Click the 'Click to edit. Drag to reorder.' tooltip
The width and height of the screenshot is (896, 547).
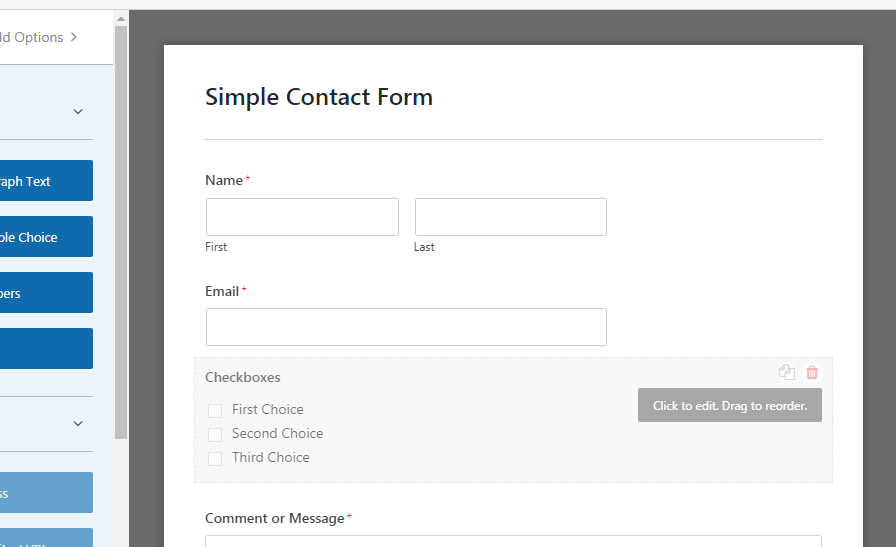[x=730, y=405]
